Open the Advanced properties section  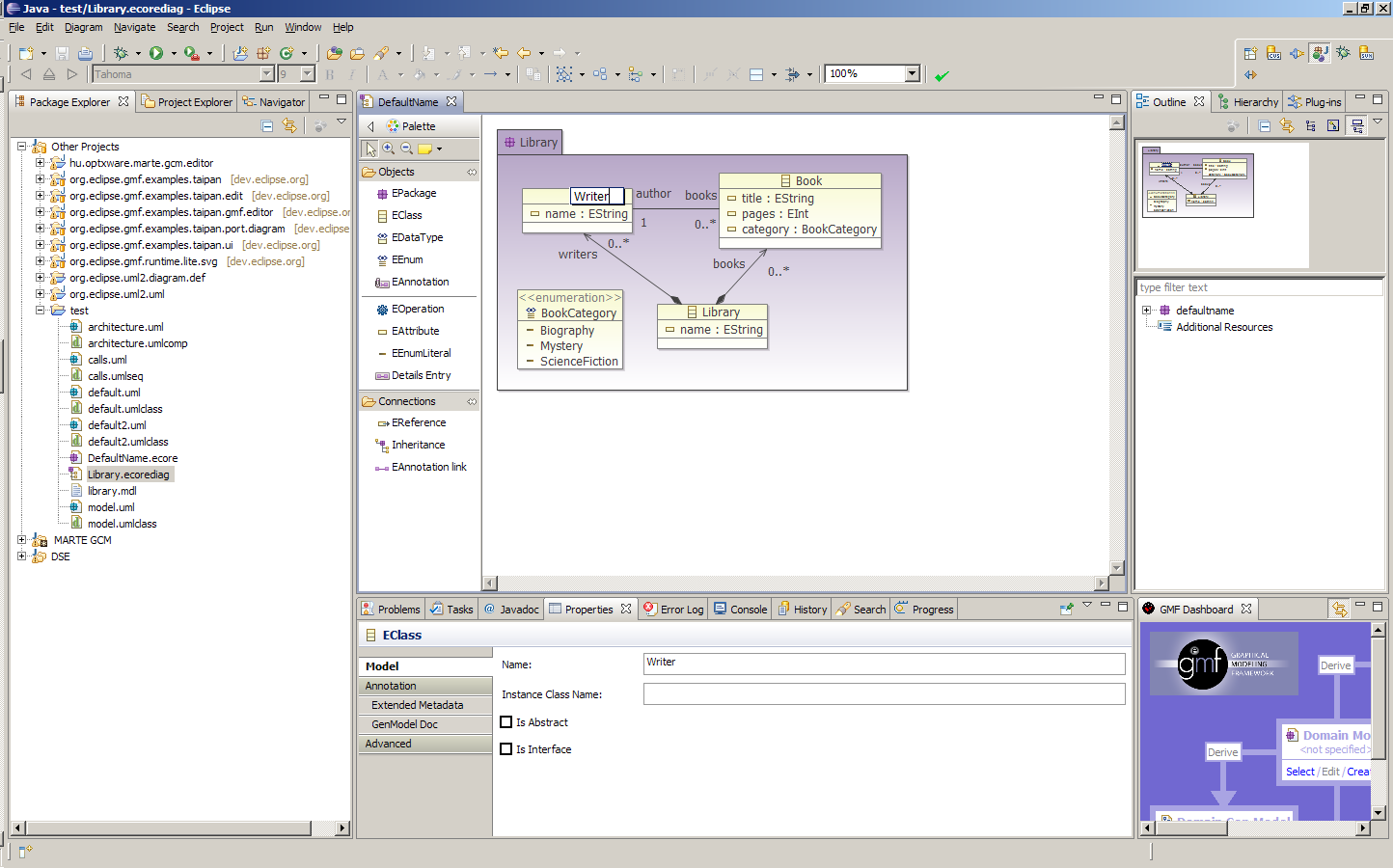point(425,744)
